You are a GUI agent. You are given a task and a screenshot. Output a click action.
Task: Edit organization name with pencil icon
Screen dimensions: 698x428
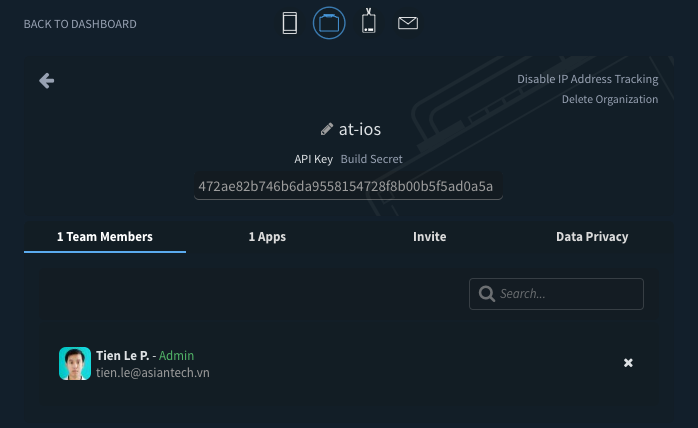327,129
